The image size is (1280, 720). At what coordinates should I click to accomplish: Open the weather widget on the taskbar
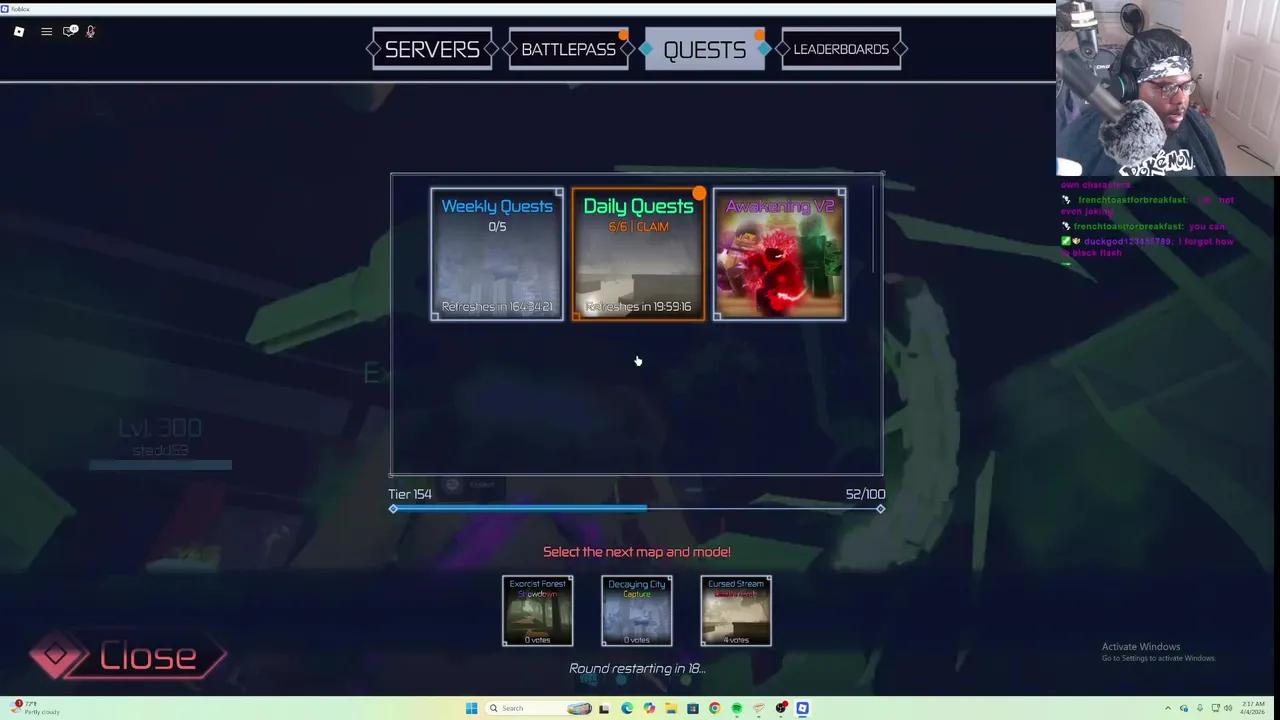[35, 708]
